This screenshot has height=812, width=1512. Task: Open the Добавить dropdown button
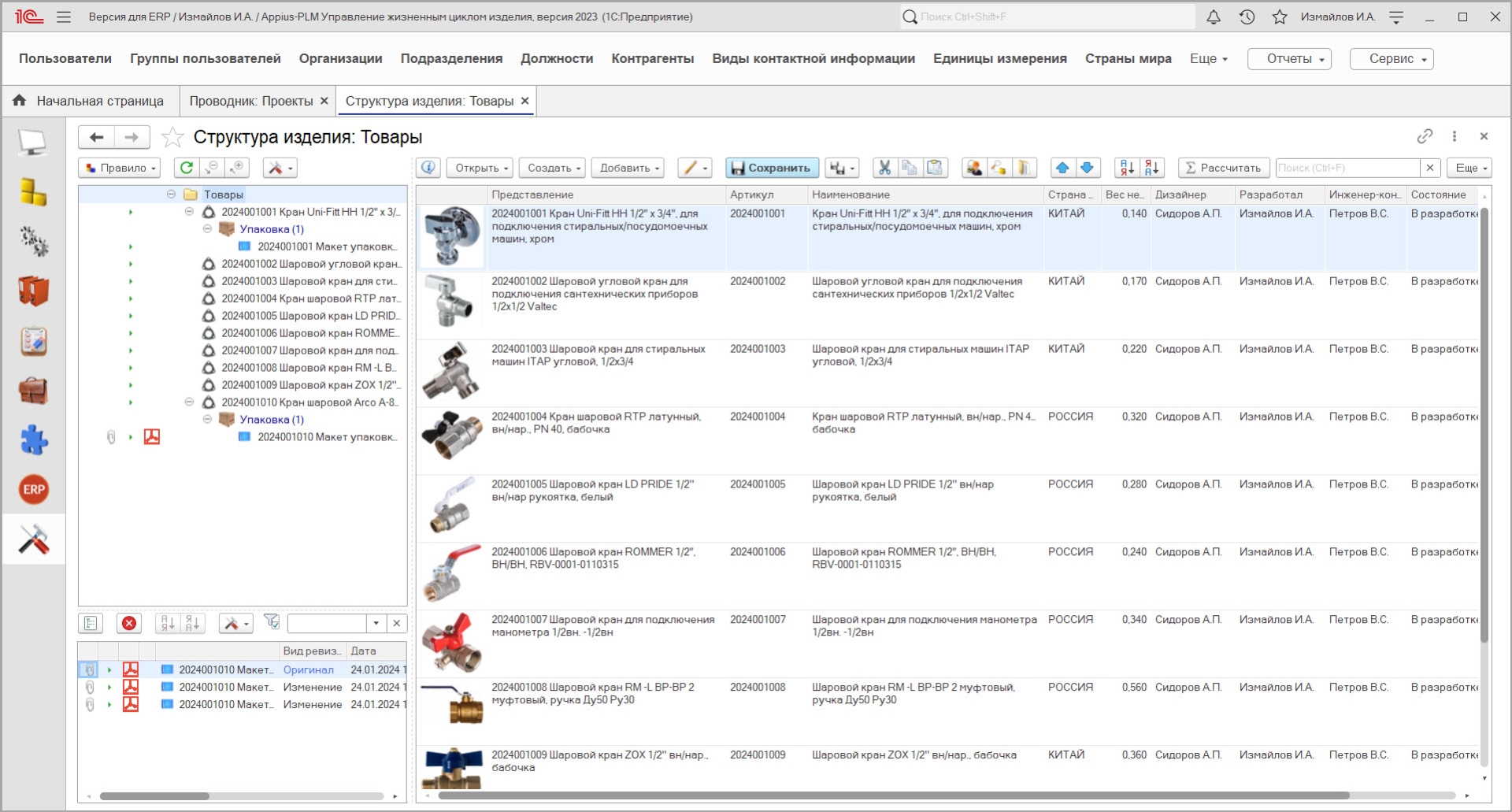(x=628, y=168)
